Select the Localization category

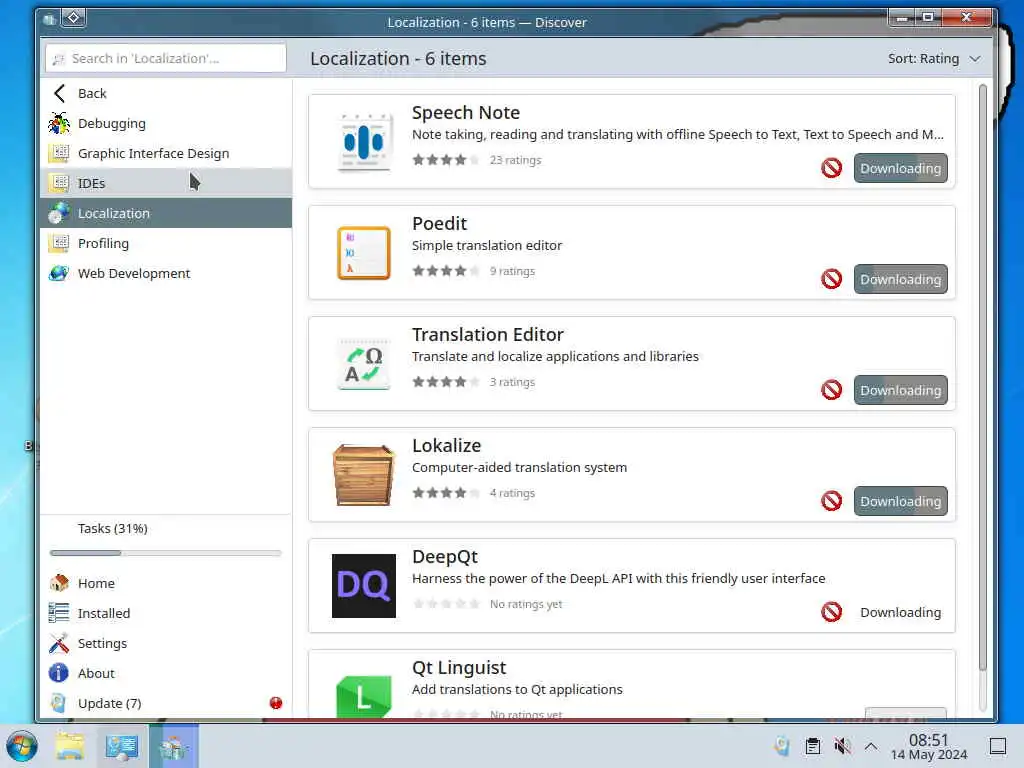[166, 213]
